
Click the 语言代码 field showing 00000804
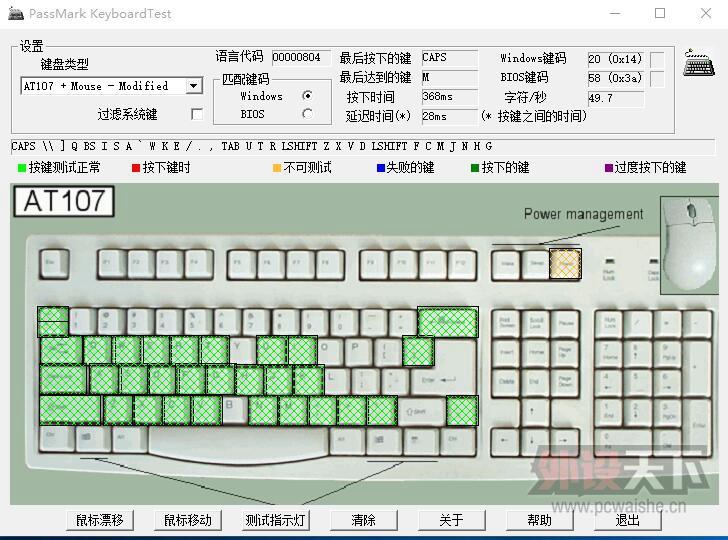pyautogui.click(x=301, y=58)
